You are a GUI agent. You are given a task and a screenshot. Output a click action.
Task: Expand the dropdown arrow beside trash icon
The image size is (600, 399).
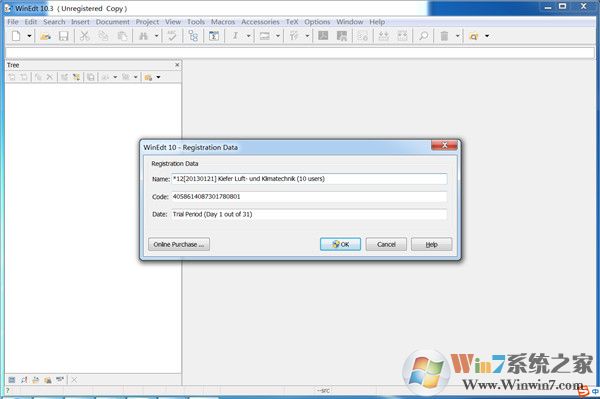[x=457, y=36]
